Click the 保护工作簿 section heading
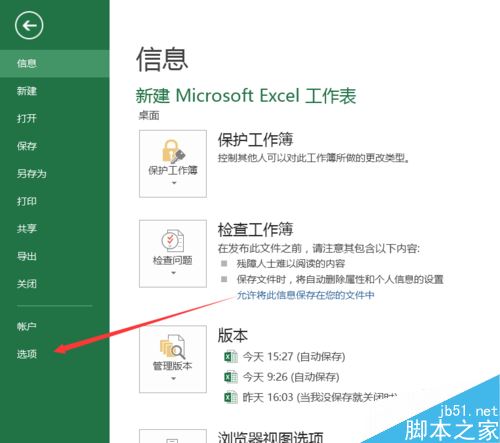The image size is (500, 443). [255, 139]
